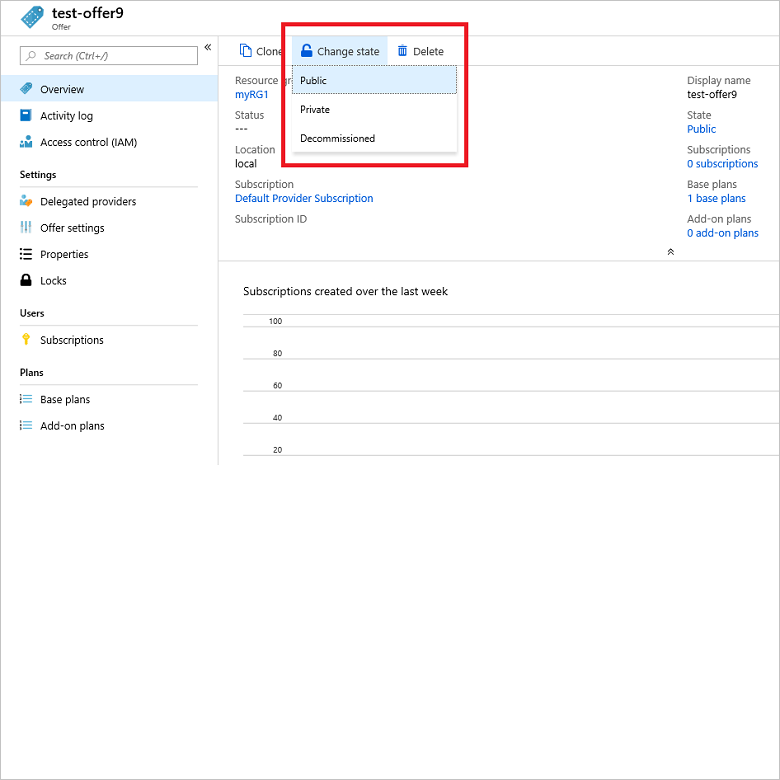Click the Delete trash icon
The width and height of the screenshot is (780, 780).
(402, 51)
